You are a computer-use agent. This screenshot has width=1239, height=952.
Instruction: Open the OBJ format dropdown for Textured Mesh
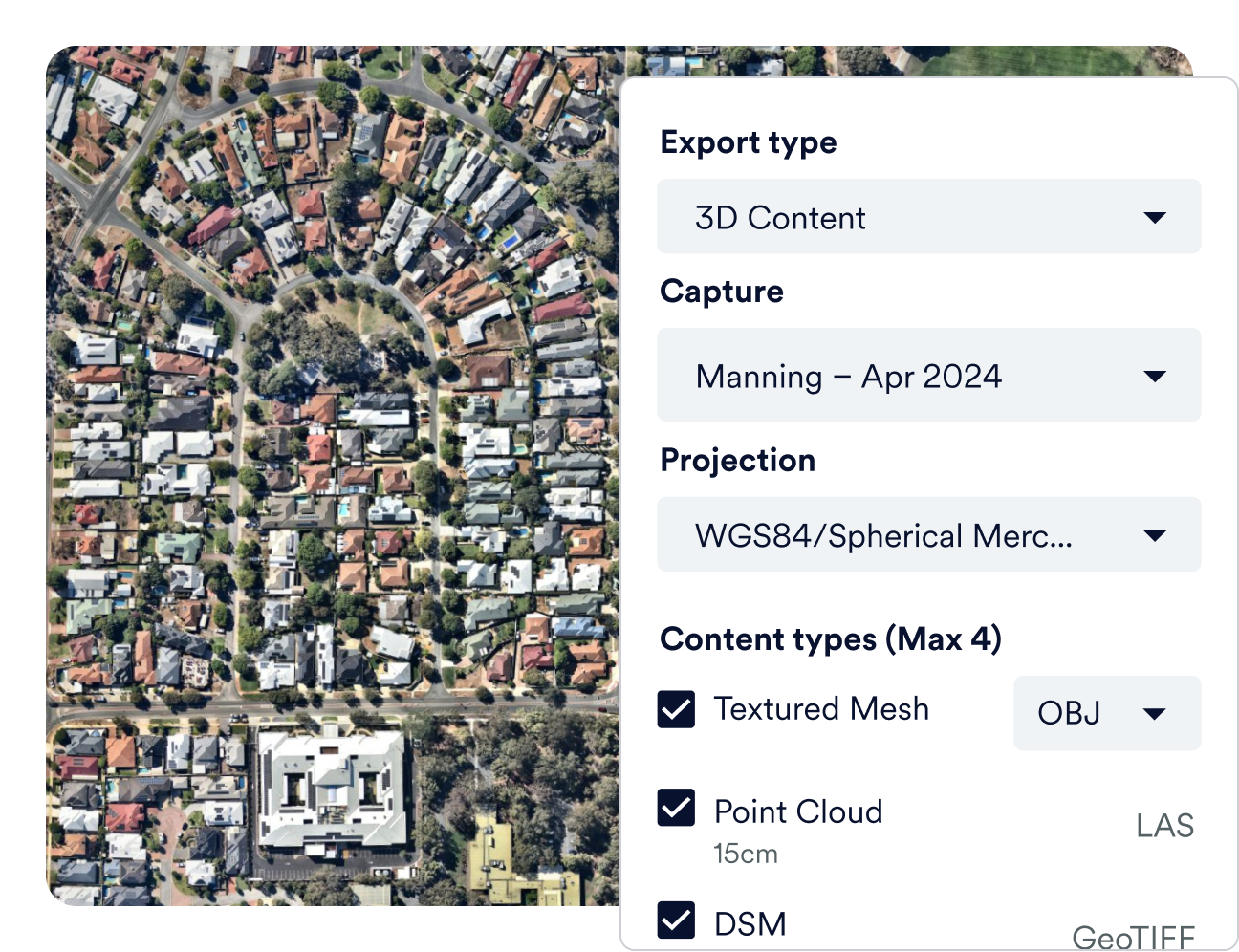click(1105, 713)
